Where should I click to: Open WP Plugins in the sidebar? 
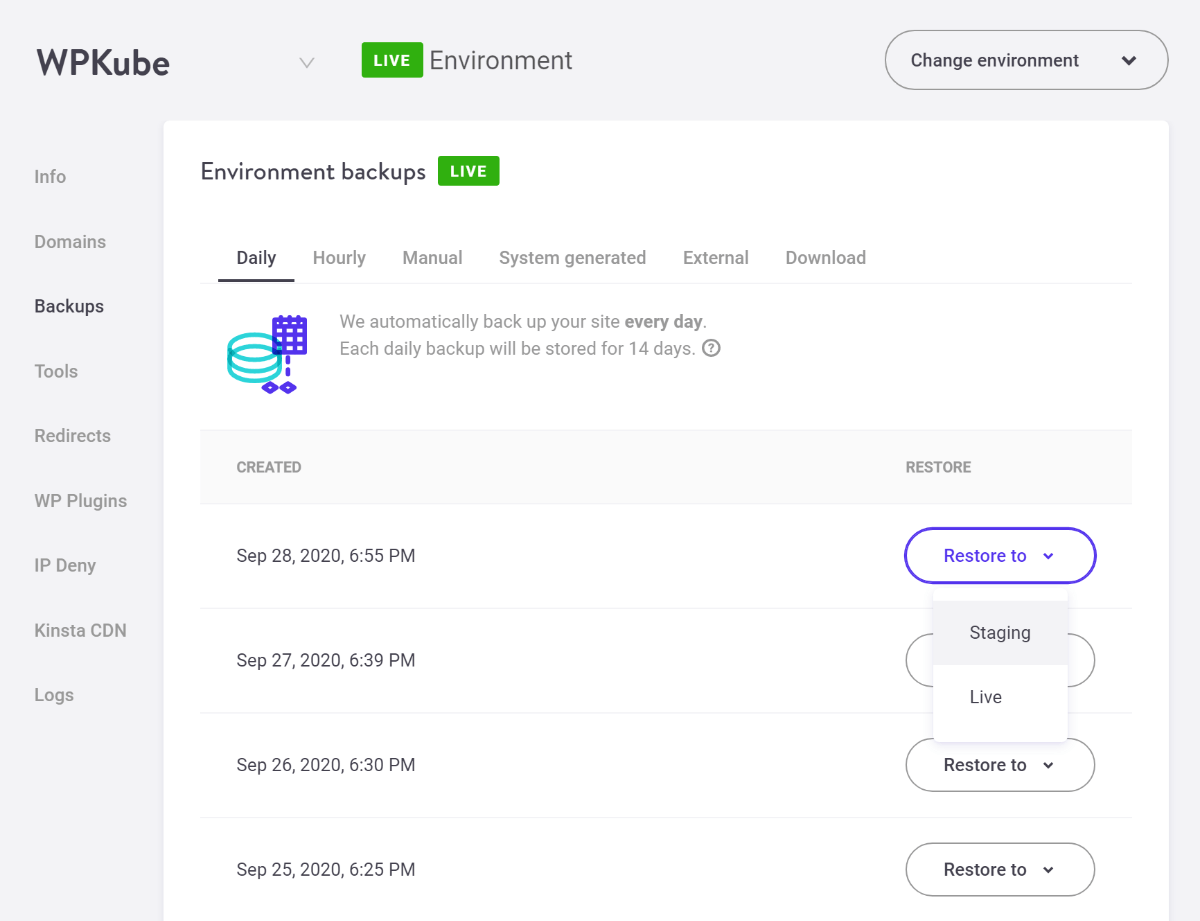(x=81, y=501)
